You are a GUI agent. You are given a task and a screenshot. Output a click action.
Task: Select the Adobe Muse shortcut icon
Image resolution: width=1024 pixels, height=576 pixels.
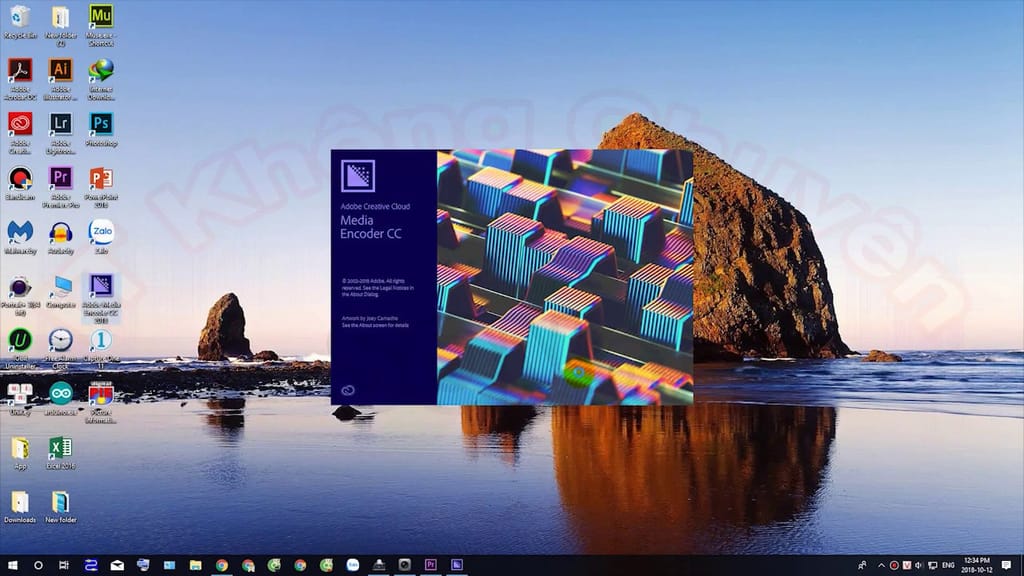[101, 25]
